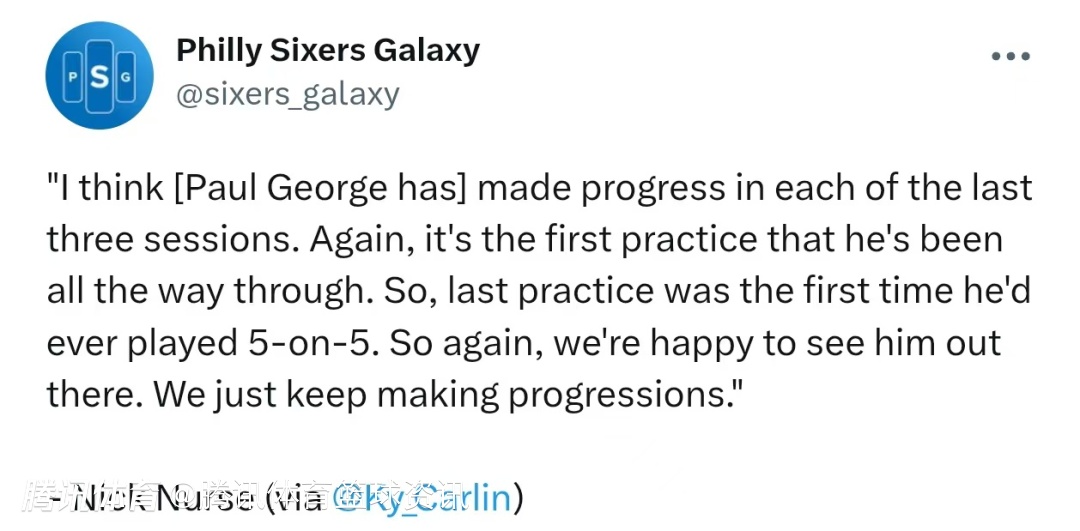Click the letter G in avatar logo
The image size is (1080, 531).
(x=124, y=78)
